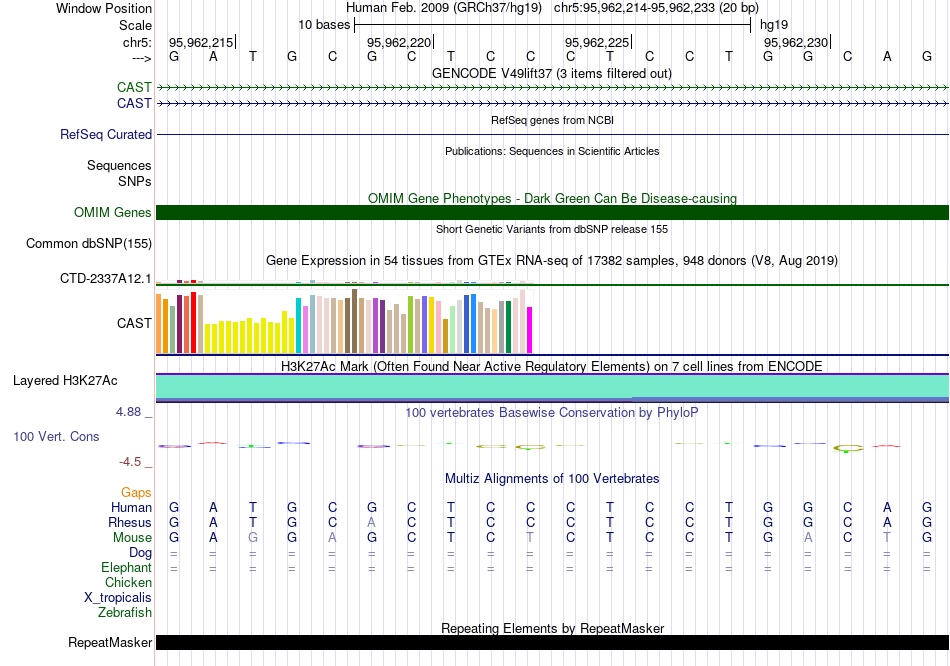
Task: Open the Layered H3K27Ac track label
Action: click(x=65, y=380)
